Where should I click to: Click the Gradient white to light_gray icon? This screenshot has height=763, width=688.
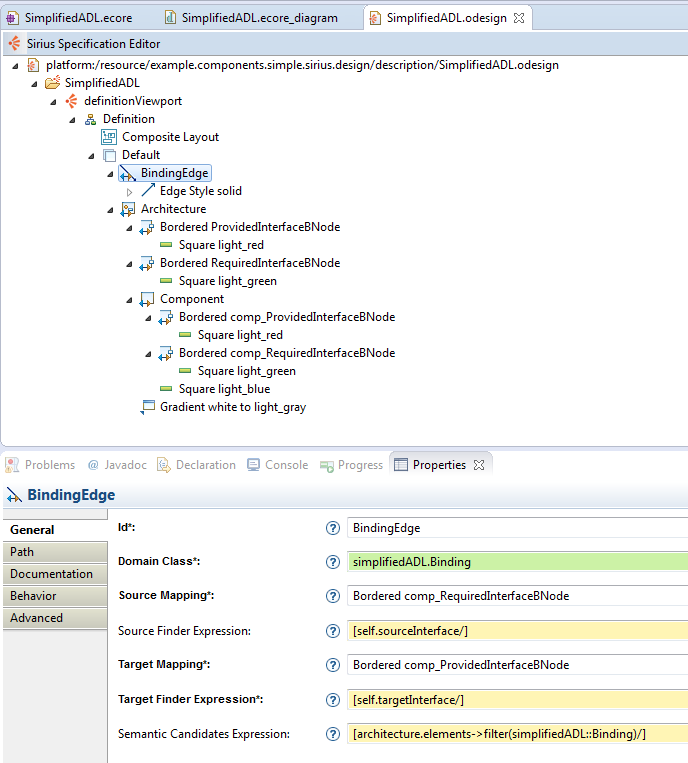coord(148,407)
